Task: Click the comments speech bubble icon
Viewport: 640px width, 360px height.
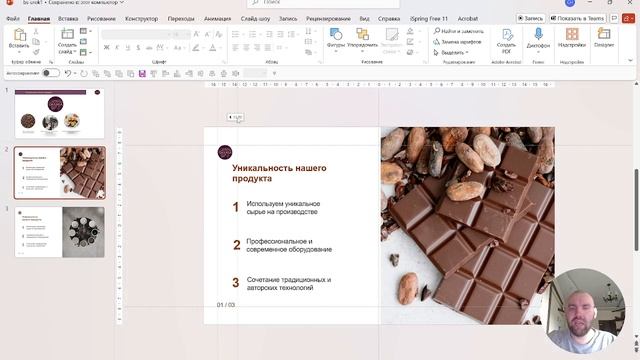Action: pos(614,18)
